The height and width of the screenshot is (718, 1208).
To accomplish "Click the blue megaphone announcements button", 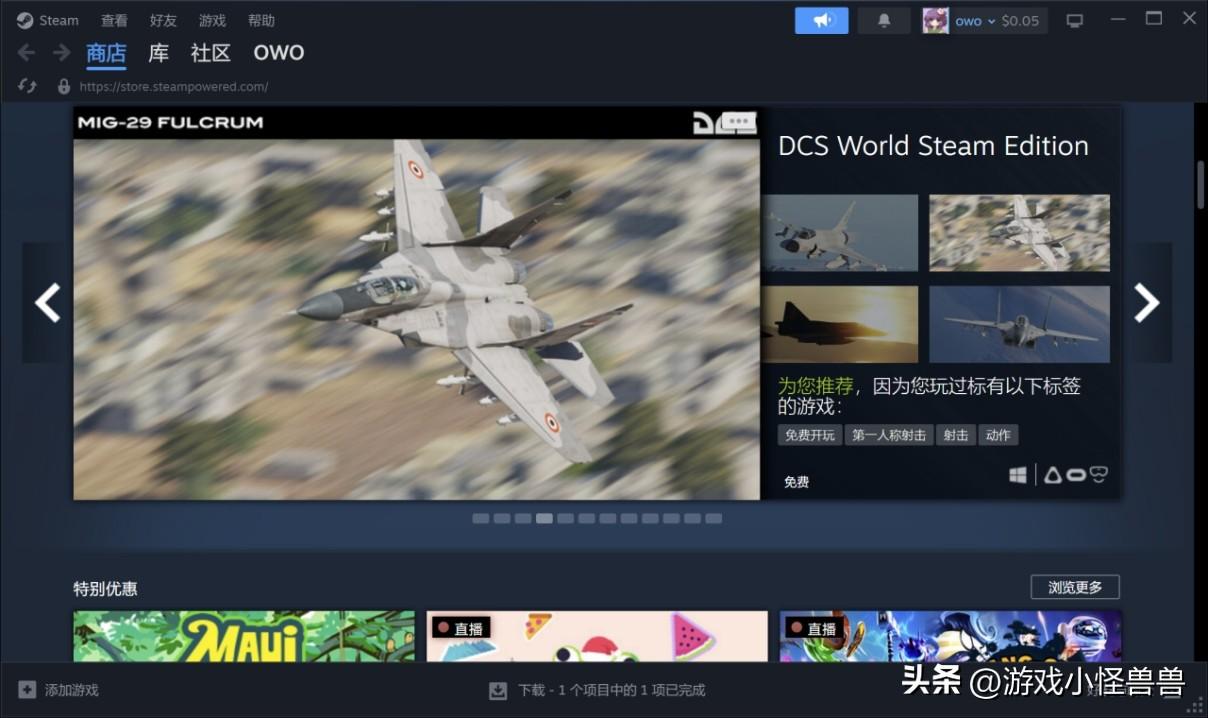I will (x=822, y=20).
